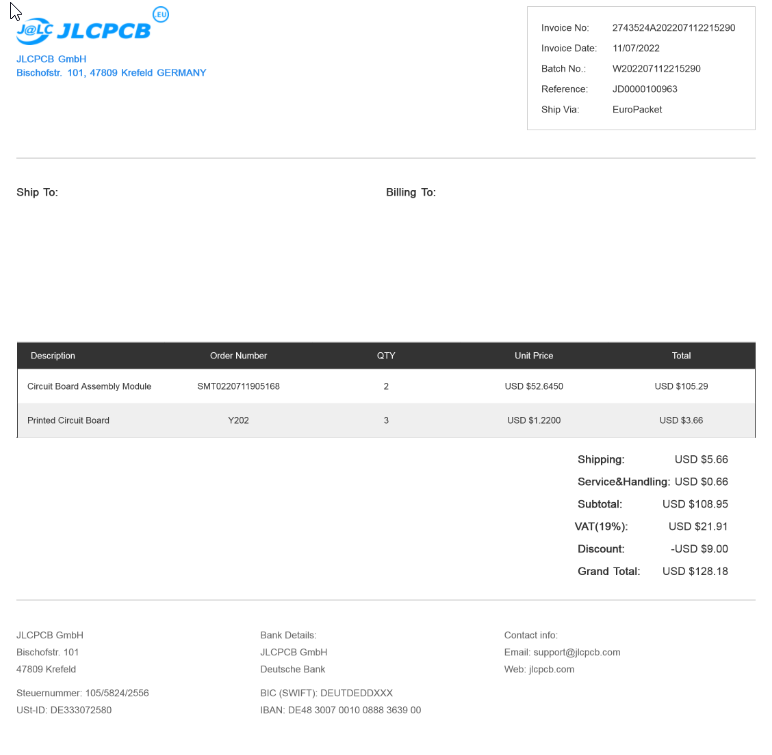Image resolution: width=772 pixels, height=755 pixels.
Task: Select row total USD $3.66
Action: [681, 421]
